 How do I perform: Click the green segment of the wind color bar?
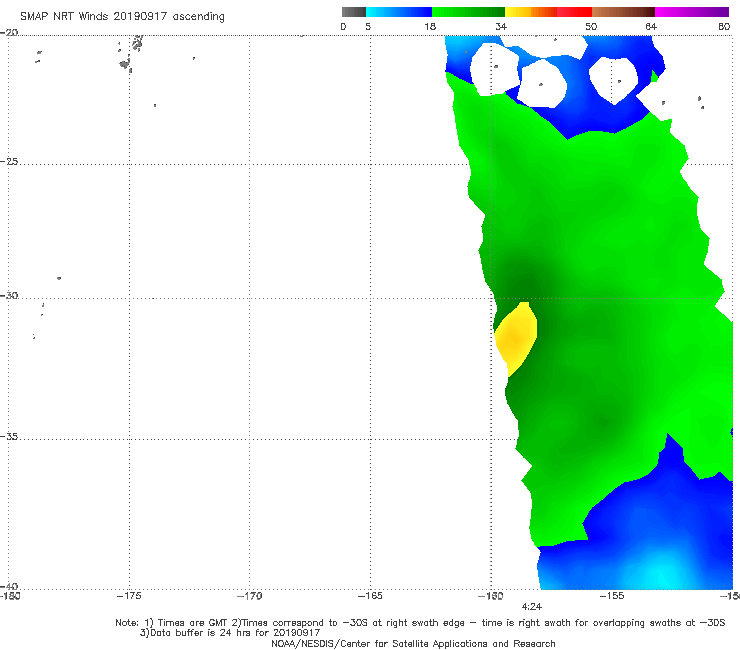pyautogui.click(x=468, y=12)
